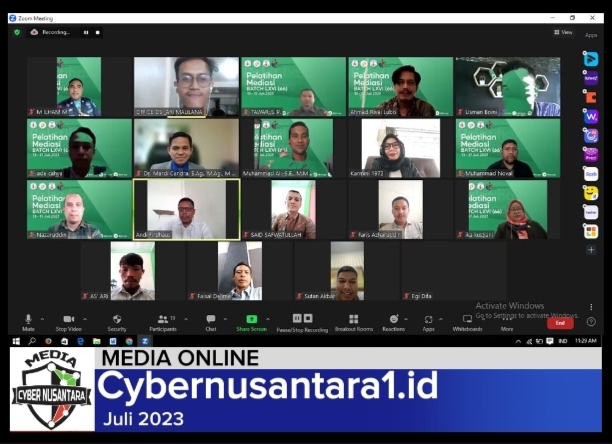Open Whiteboards
Screen dimensions: 612x444
[x=467, y=322]
